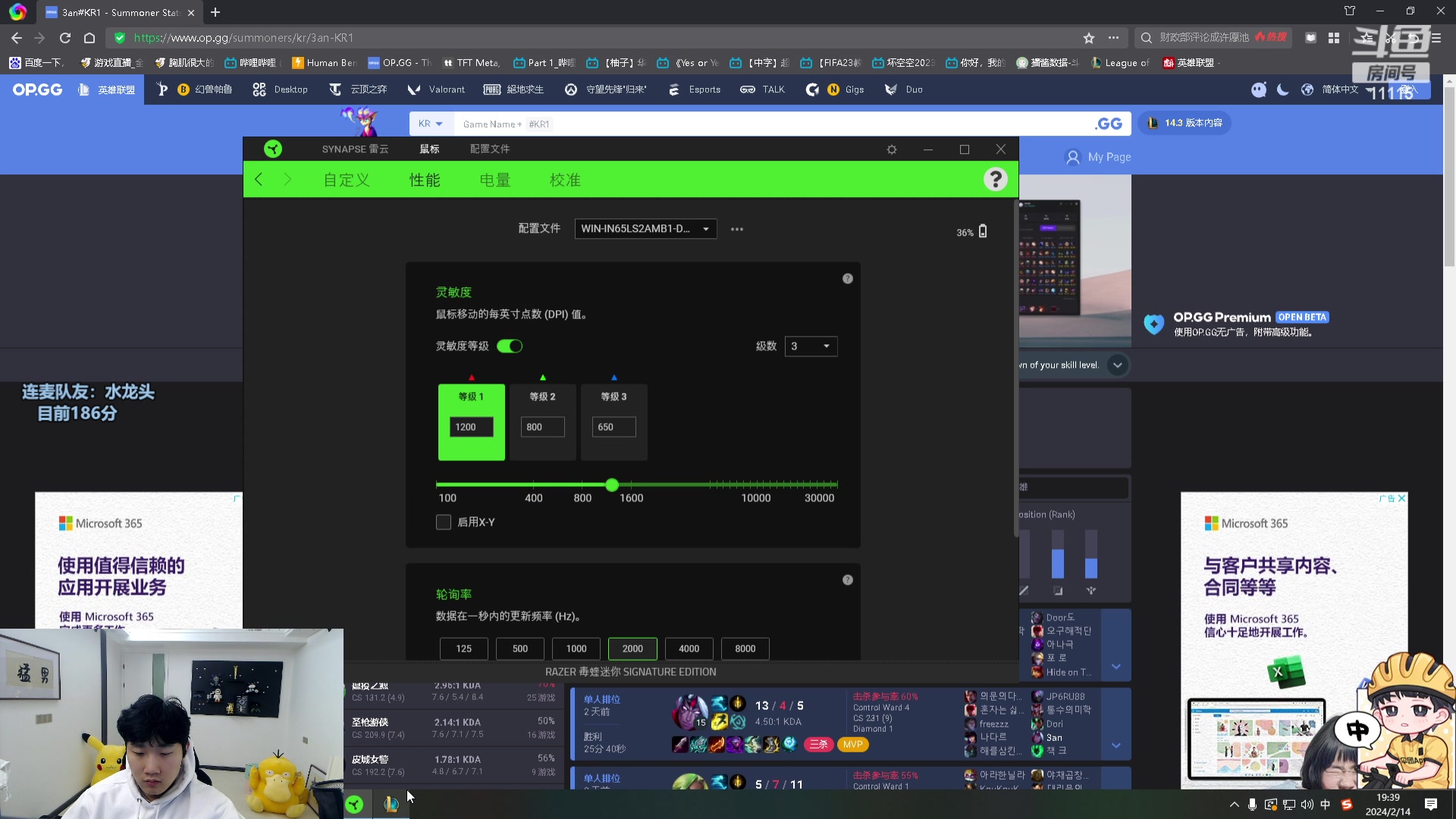Open the number of stages dropdown

811,347
